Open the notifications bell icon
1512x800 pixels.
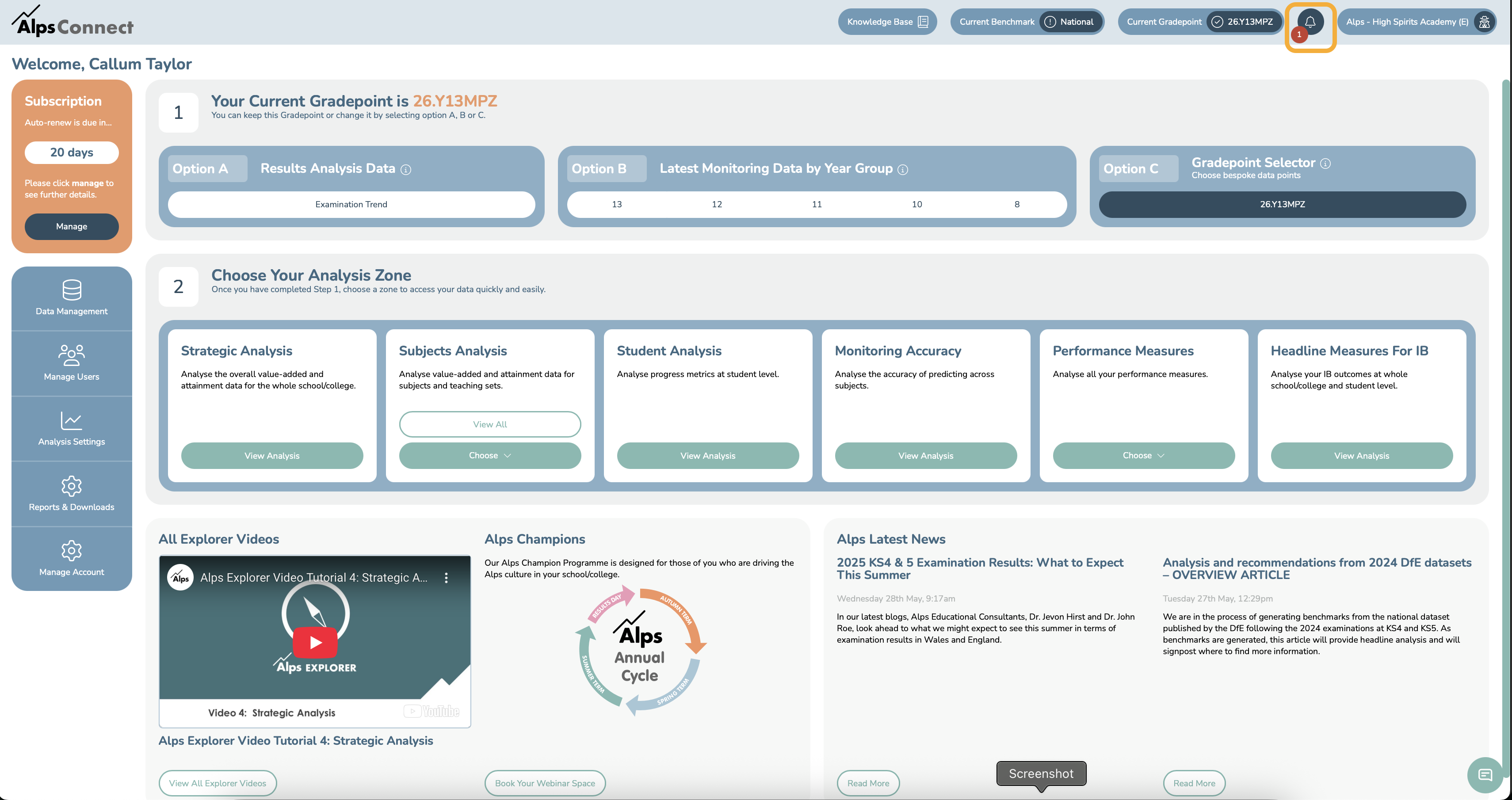coord(1310,22)
